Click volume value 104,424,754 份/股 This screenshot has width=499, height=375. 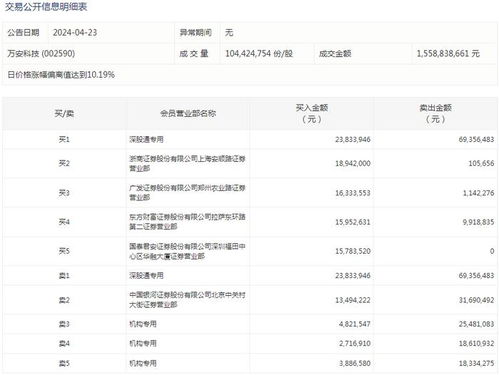259,53
